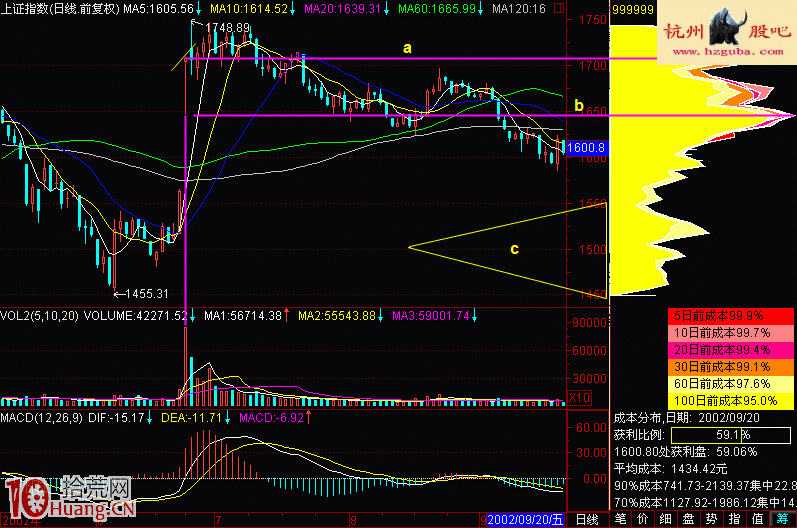This screenshot has width=797, height=528.
Task: Click the MA3:59001.74 volume average label
Action: pos(431,316)
